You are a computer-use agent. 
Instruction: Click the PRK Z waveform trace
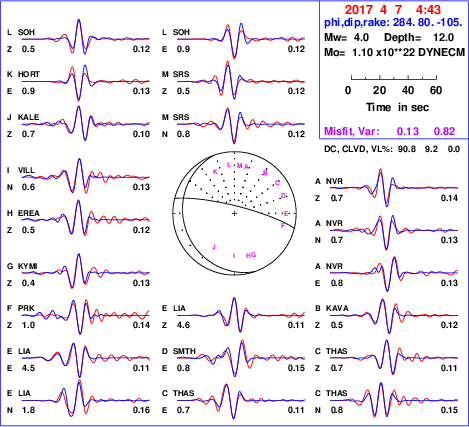(86, 316)
